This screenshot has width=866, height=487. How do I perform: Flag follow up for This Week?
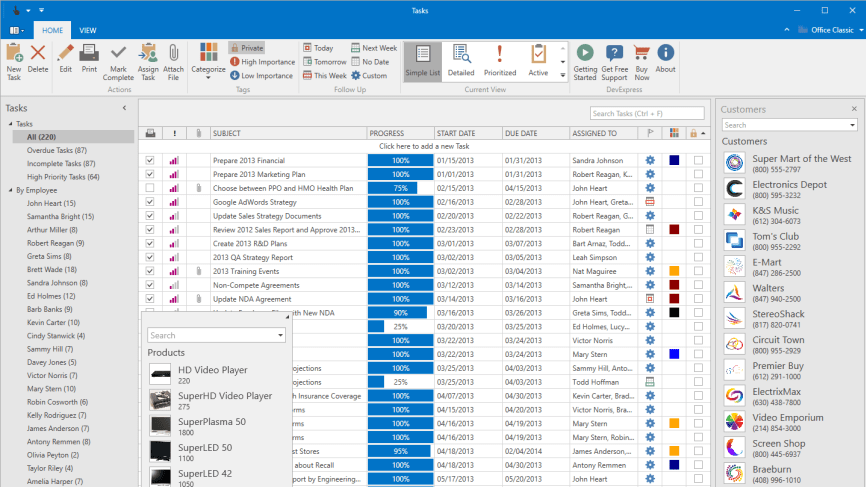click(325, 76)
